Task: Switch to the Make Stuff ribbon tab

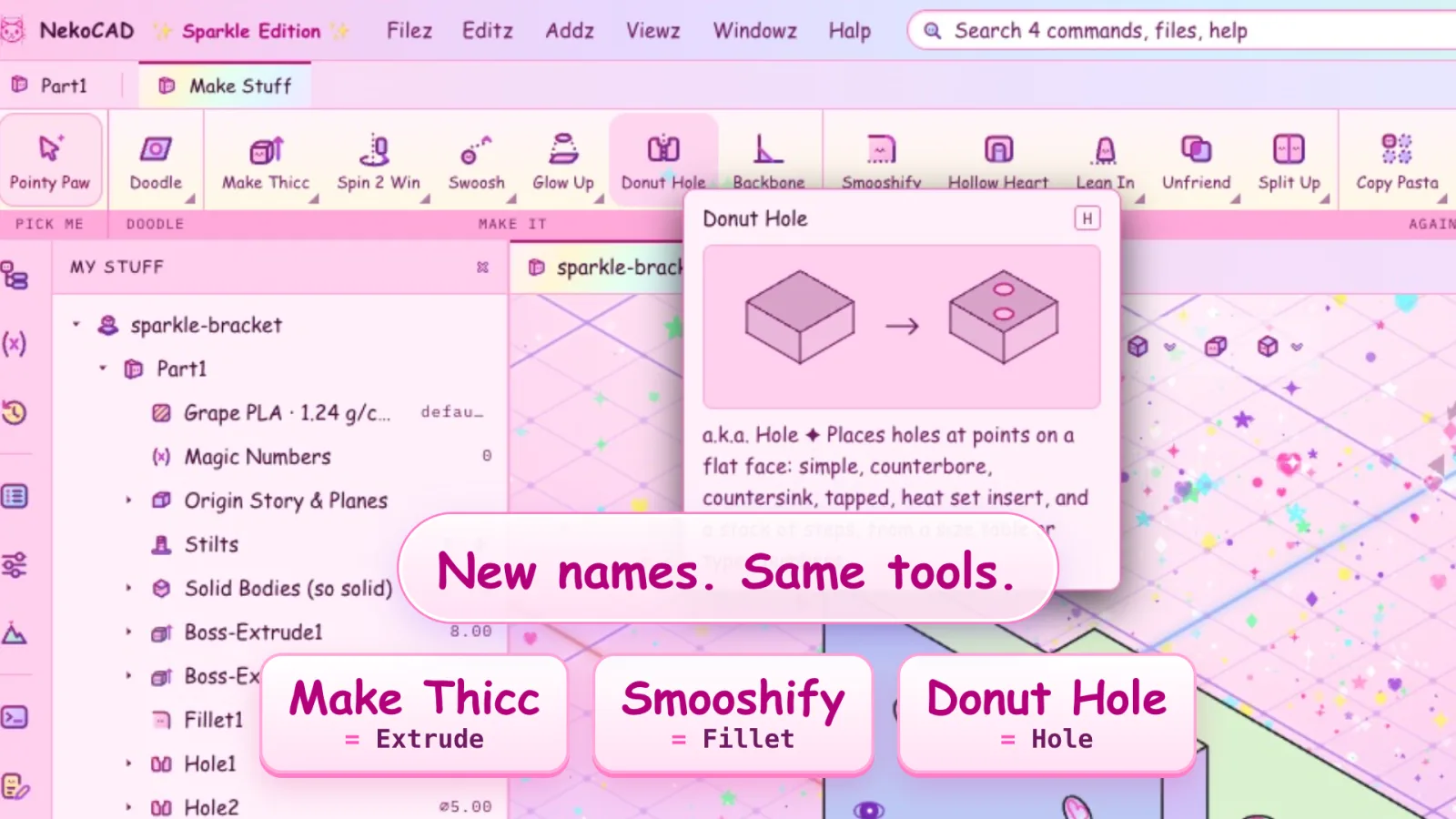Action: [225, 86]
